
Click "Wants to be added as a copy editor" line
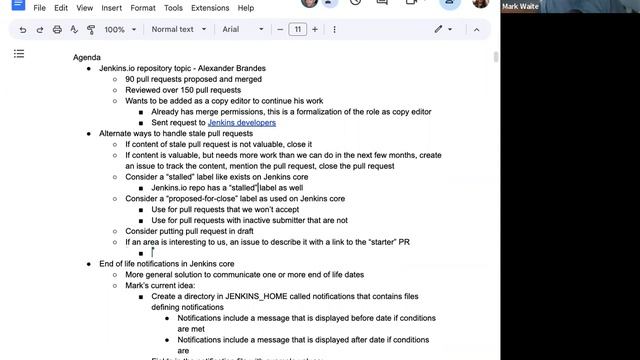pos(224,101)
